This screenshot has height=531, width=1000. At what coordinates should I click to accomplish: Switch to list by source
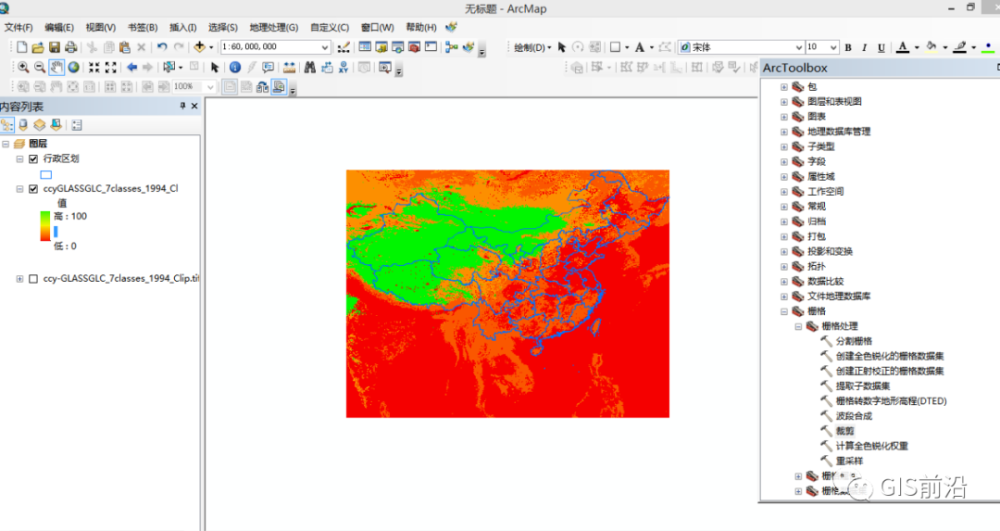click(x=23, y=125)
